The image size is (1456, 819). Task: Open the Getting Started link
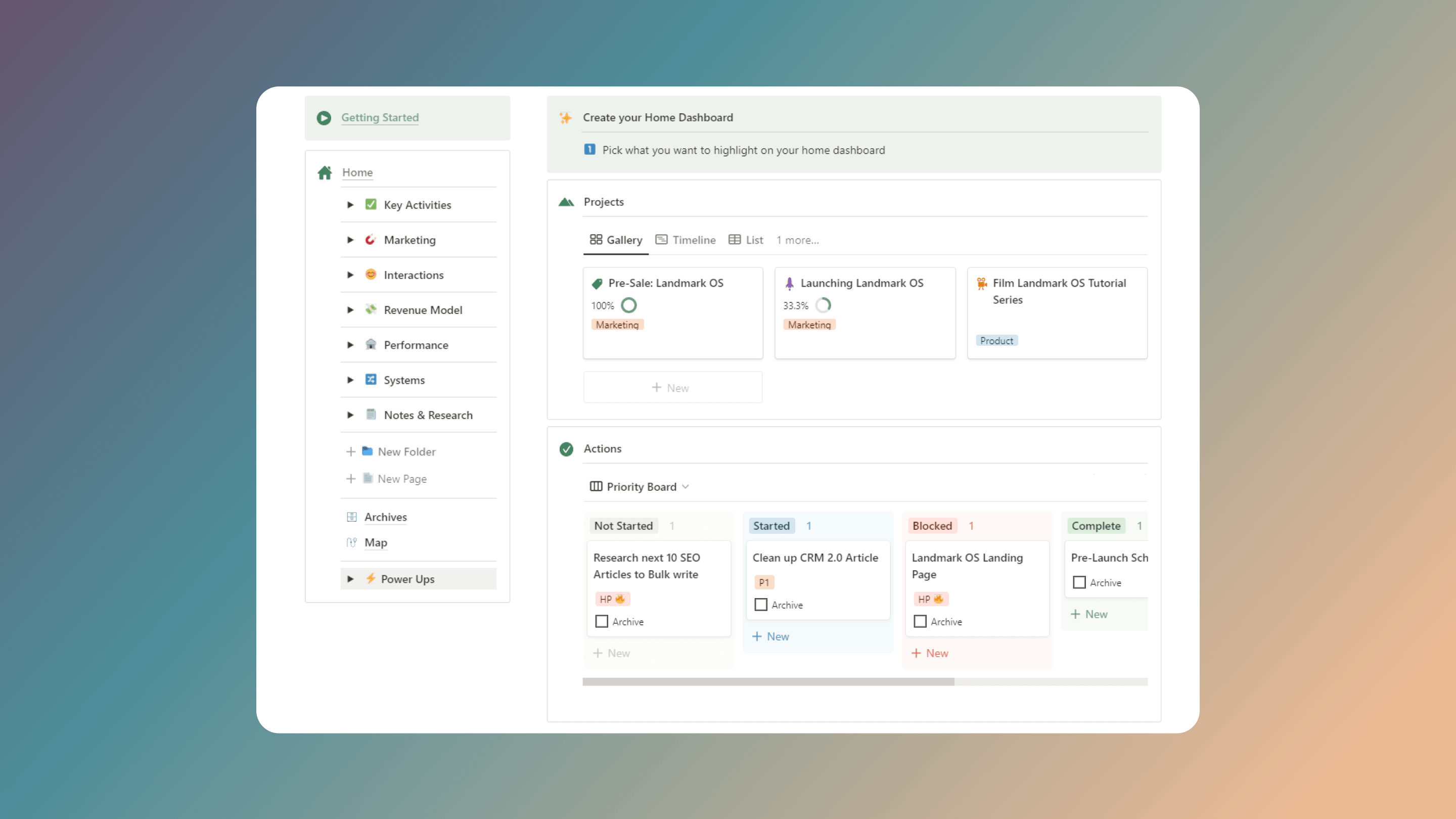(380, 118)
